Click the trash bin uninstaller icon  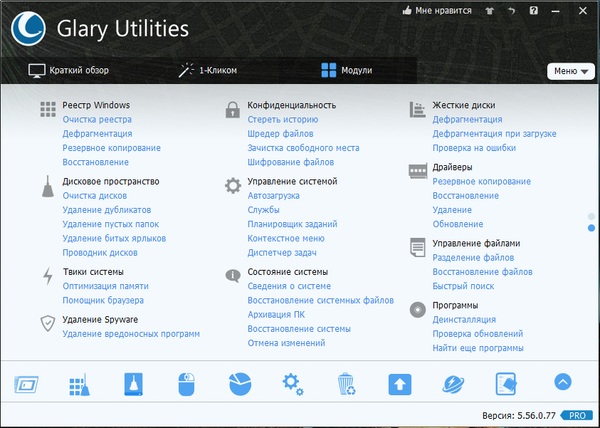346,383
